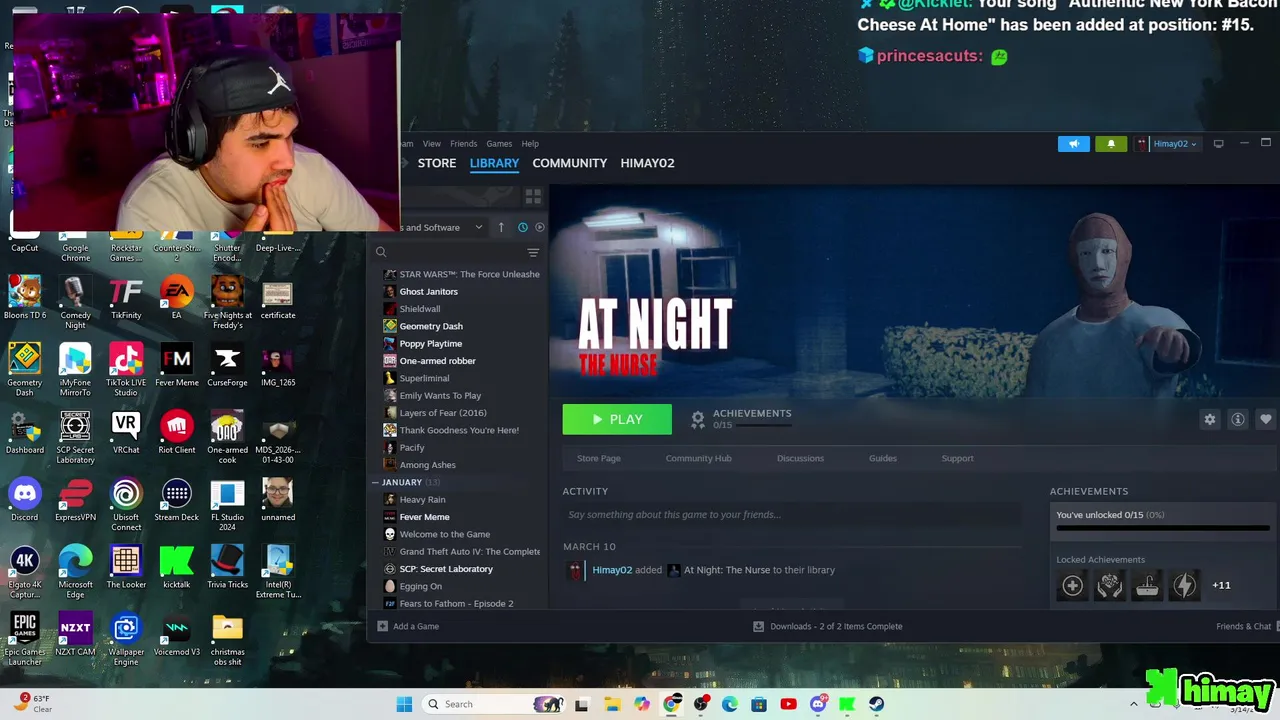Open game settings gear for At Night
Image resolution: width=1280 pixels, height=720 pixels.
[x=1210, y=419]
